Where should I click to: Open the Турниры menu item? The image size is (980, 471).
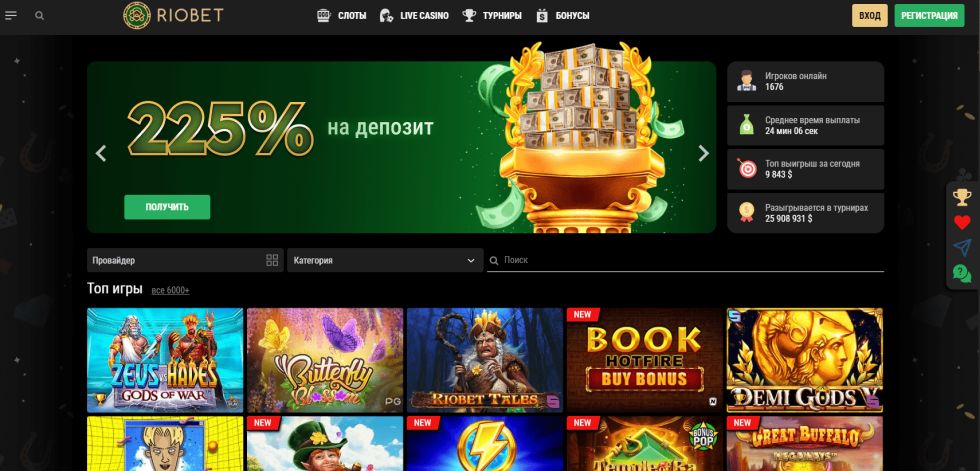tap(492, 16)
